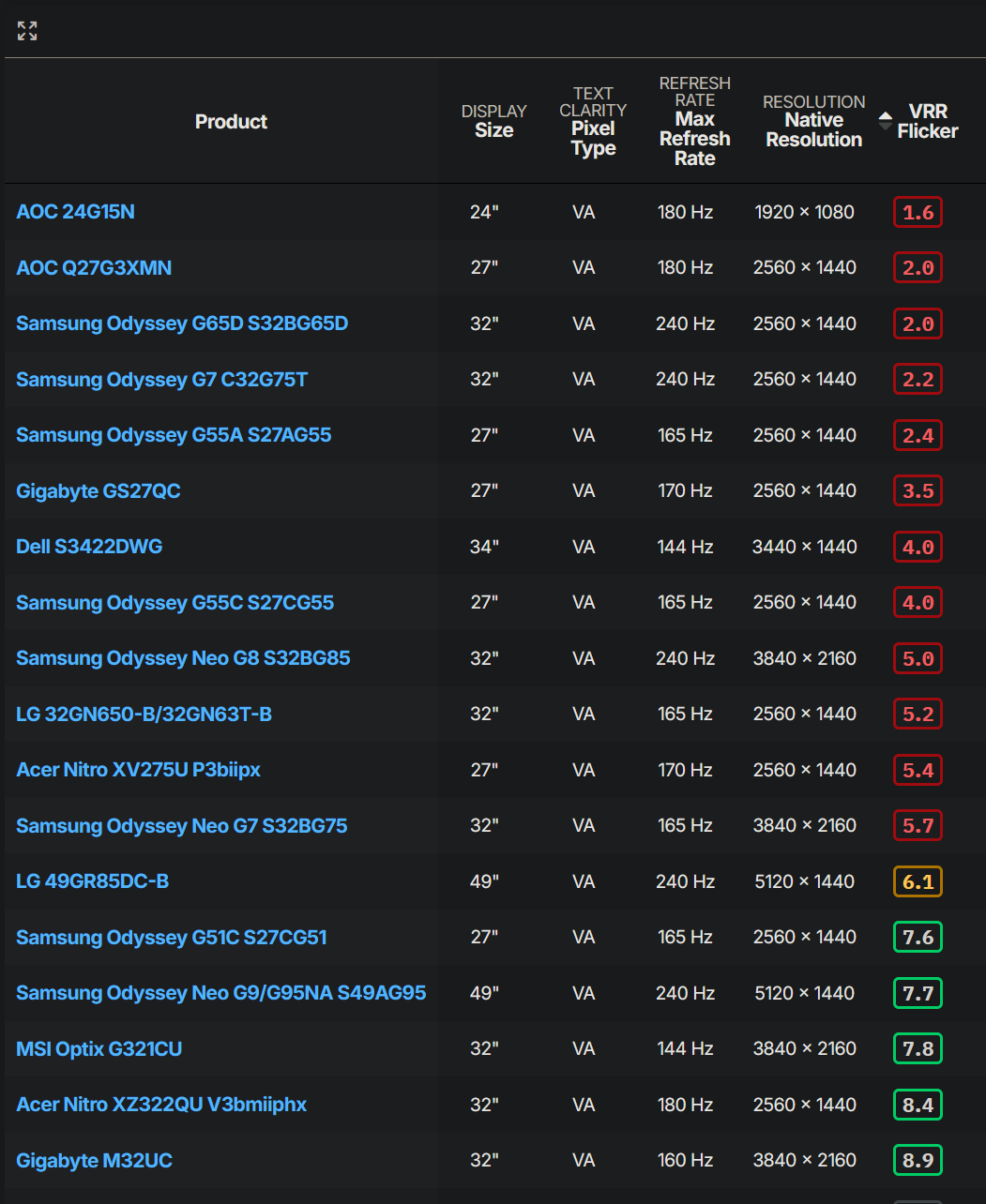This screenshot has height=1204, width=986.
Task: Open Samsung Odyssey Neo G7 S32BG75 link
Action: tap(182, 825)
